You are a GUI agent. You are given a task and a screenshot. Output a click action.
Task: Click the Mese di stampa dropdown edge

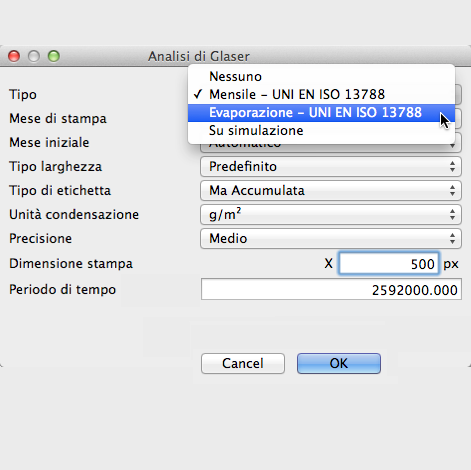[458, 119]
